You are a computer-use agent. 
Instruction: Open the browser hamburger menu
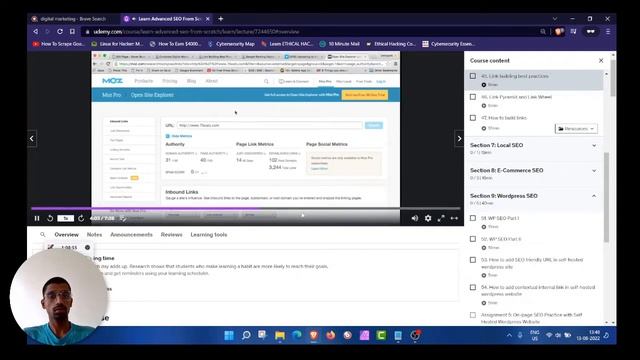tap(608, 31)
